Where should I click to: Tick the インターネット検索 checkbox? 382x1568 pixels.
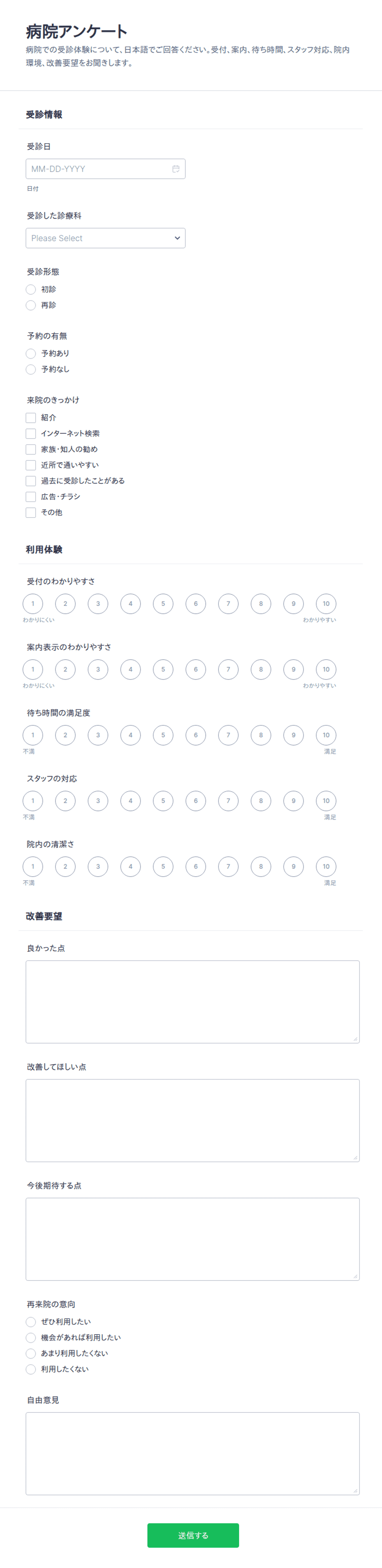pos(31,433)
